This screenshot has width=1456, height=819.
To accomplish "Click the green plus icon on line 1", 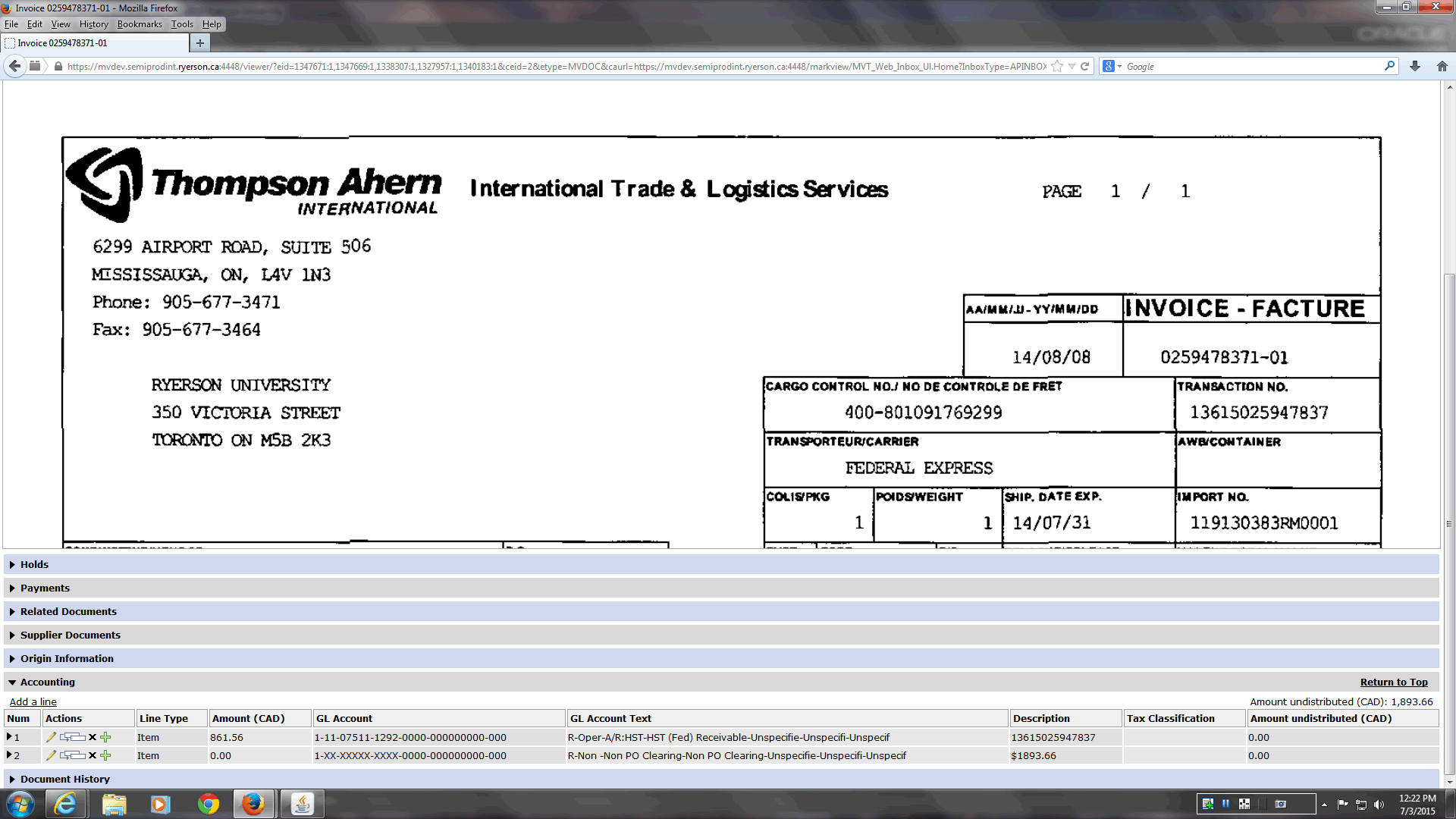I will pos(105,737).
